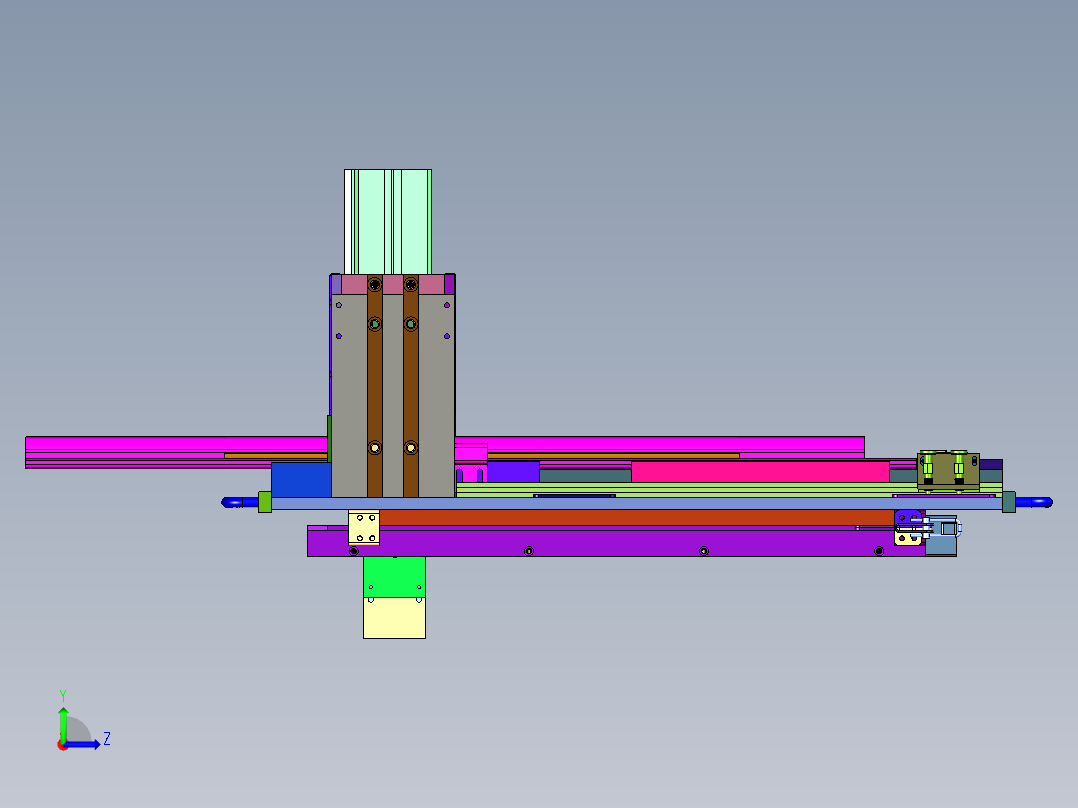Select the pink strip atop the gray block
Image resolution: width=1078 pixels, height=808 pixels.
(x=393, y=284)
